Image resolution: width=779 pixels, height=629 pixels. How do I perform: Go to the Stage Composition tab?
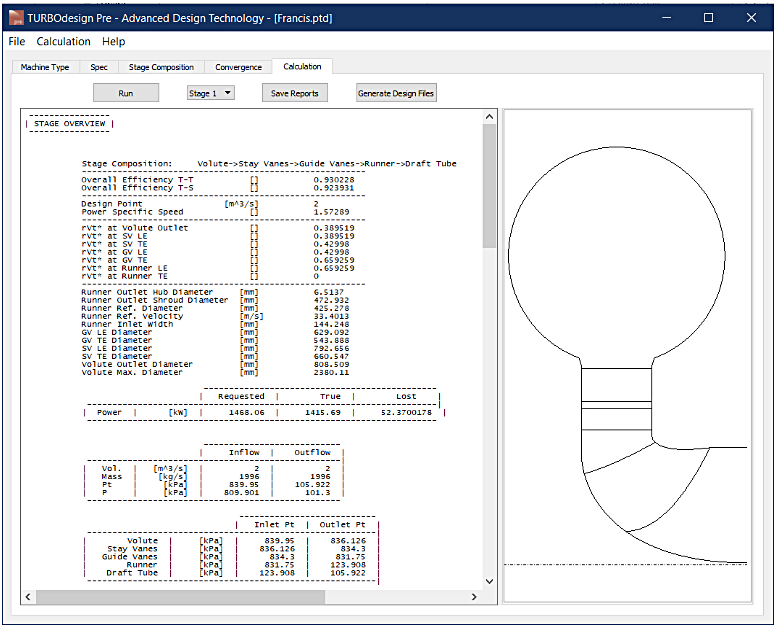[161, 67]
